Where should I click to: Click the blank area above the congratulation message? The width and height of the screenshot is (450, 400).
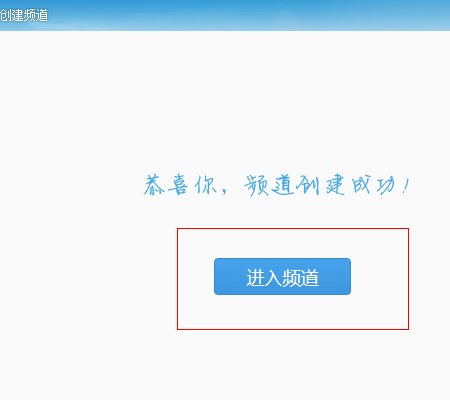click(225, 100)
